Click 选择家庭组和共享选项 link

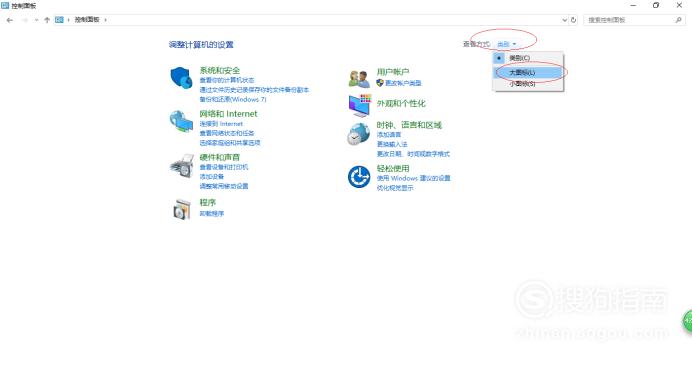coord(230,143)
